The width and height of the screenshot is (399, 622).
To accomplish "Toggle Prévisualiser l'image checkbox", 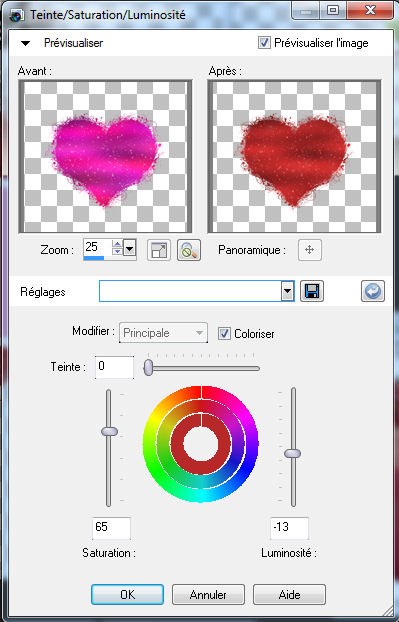I will tap(264, 42).
